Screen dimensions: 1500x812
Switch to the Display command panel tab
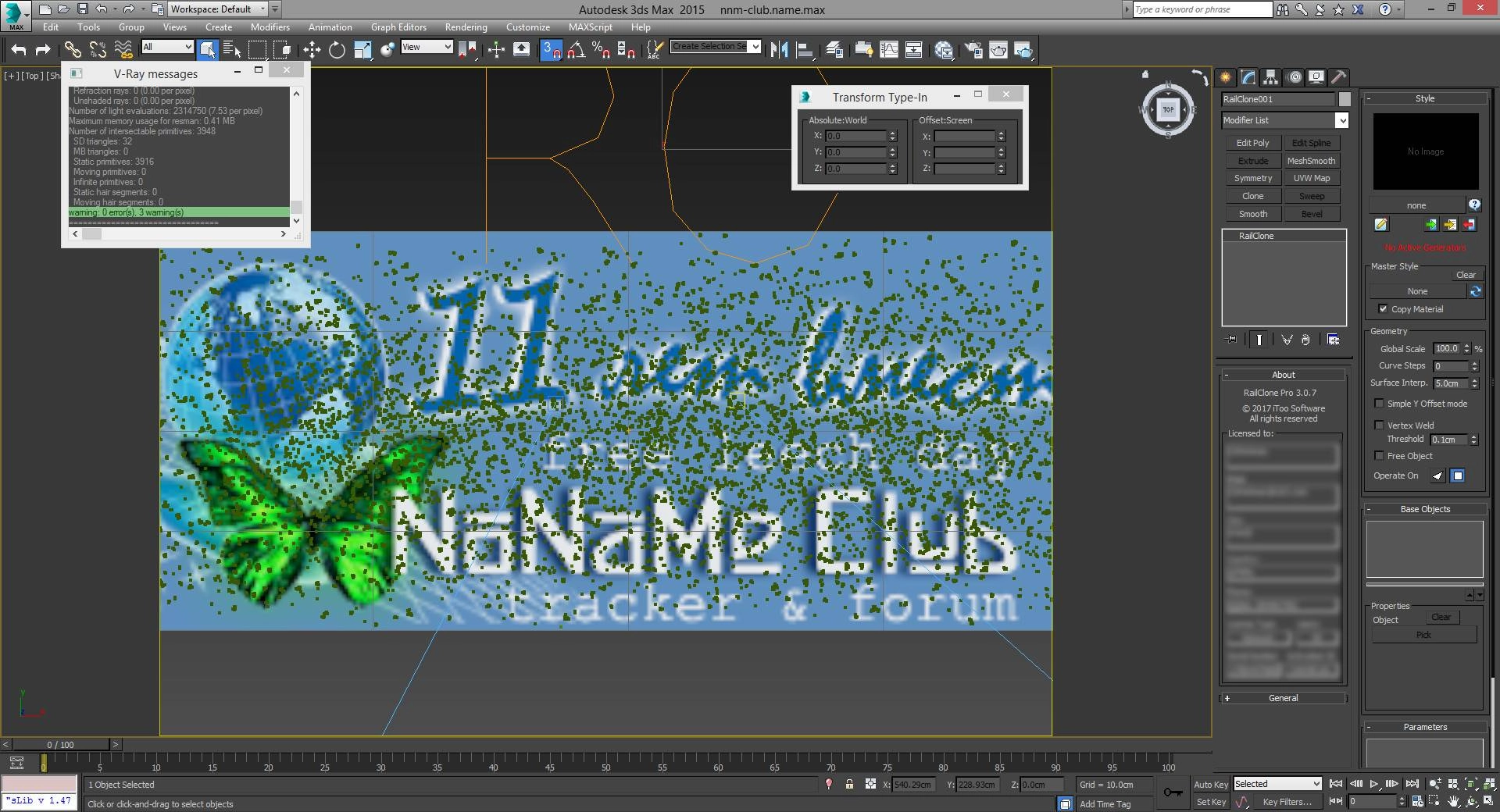click(1316, 77)
